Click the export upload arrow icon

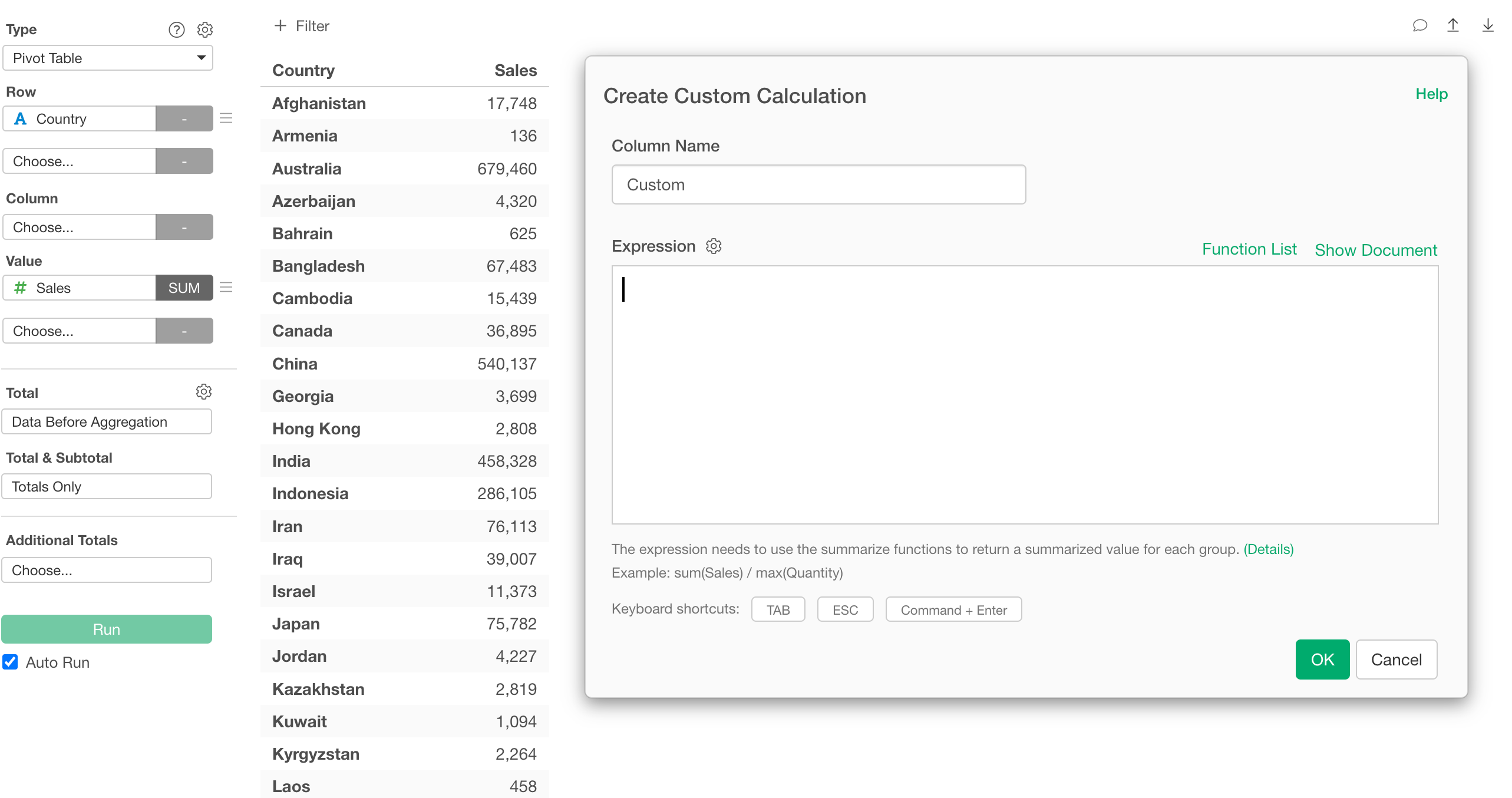click(x=1452, y=25)
